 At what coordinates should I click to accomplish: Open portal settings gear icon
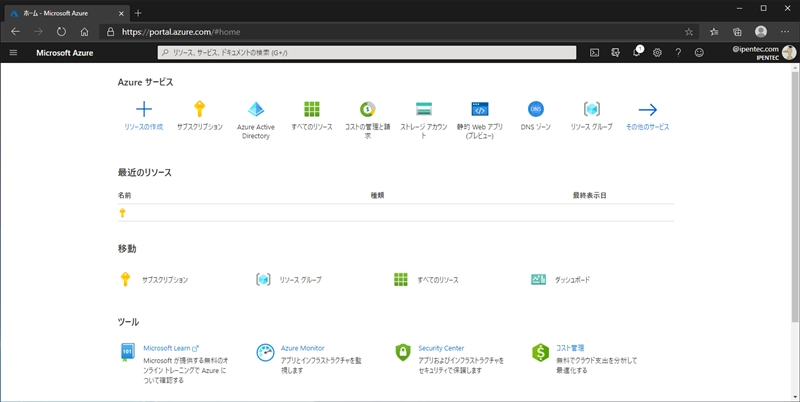657,52
